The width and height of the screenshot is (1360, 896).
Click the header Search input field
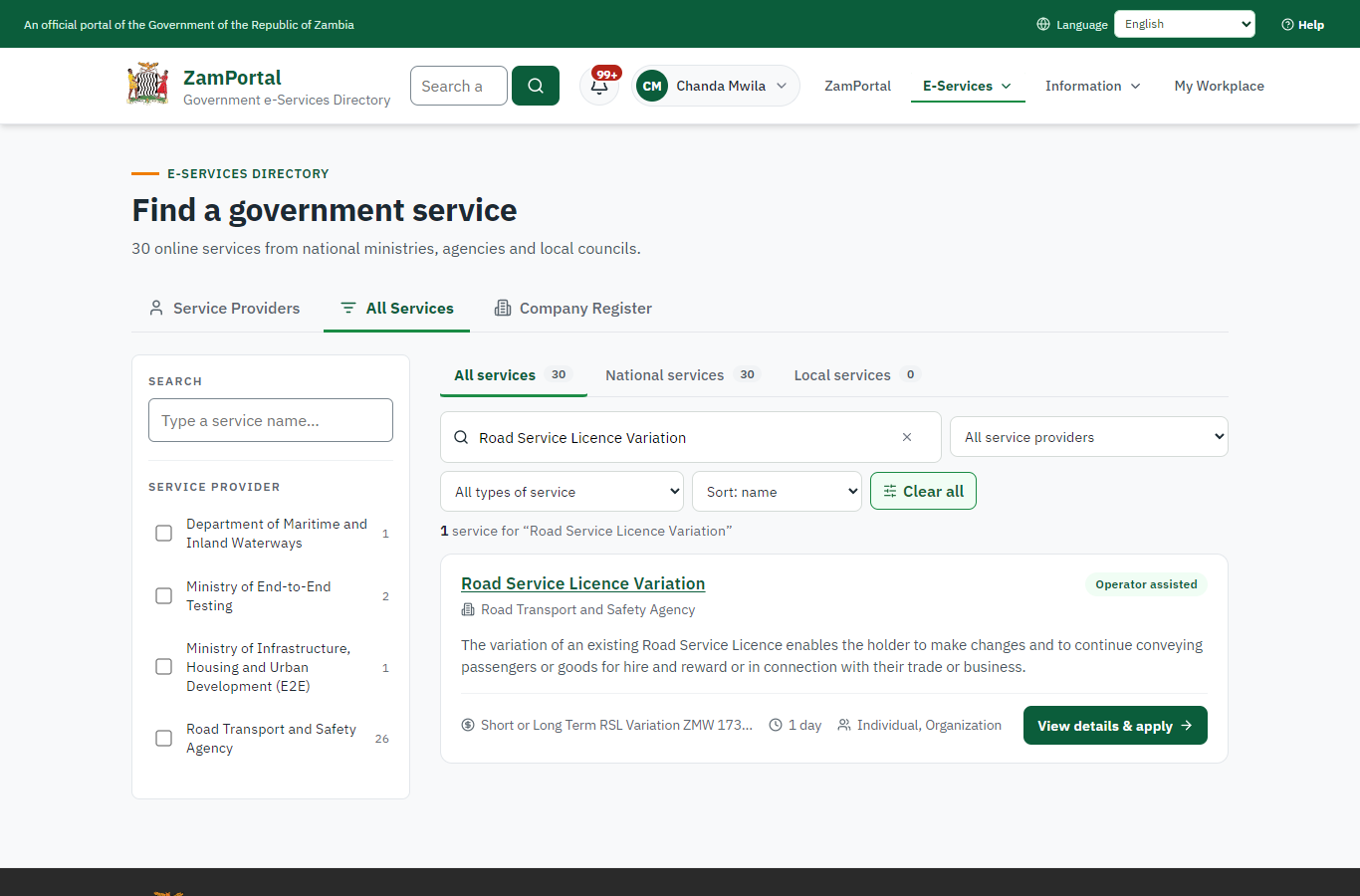459,86
